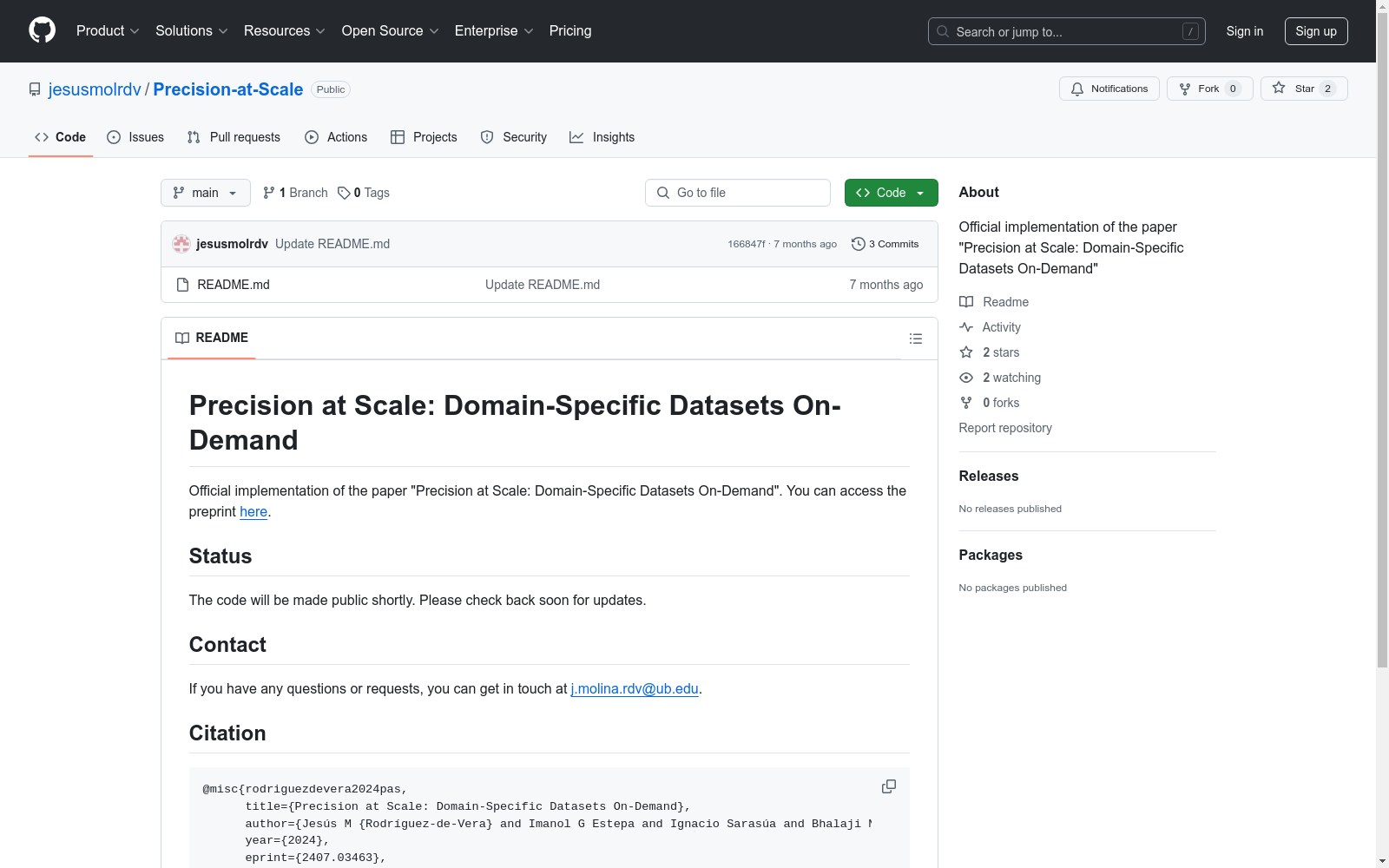
Task: Click the book icon next to Readme
Action: [x=966, y=302]
